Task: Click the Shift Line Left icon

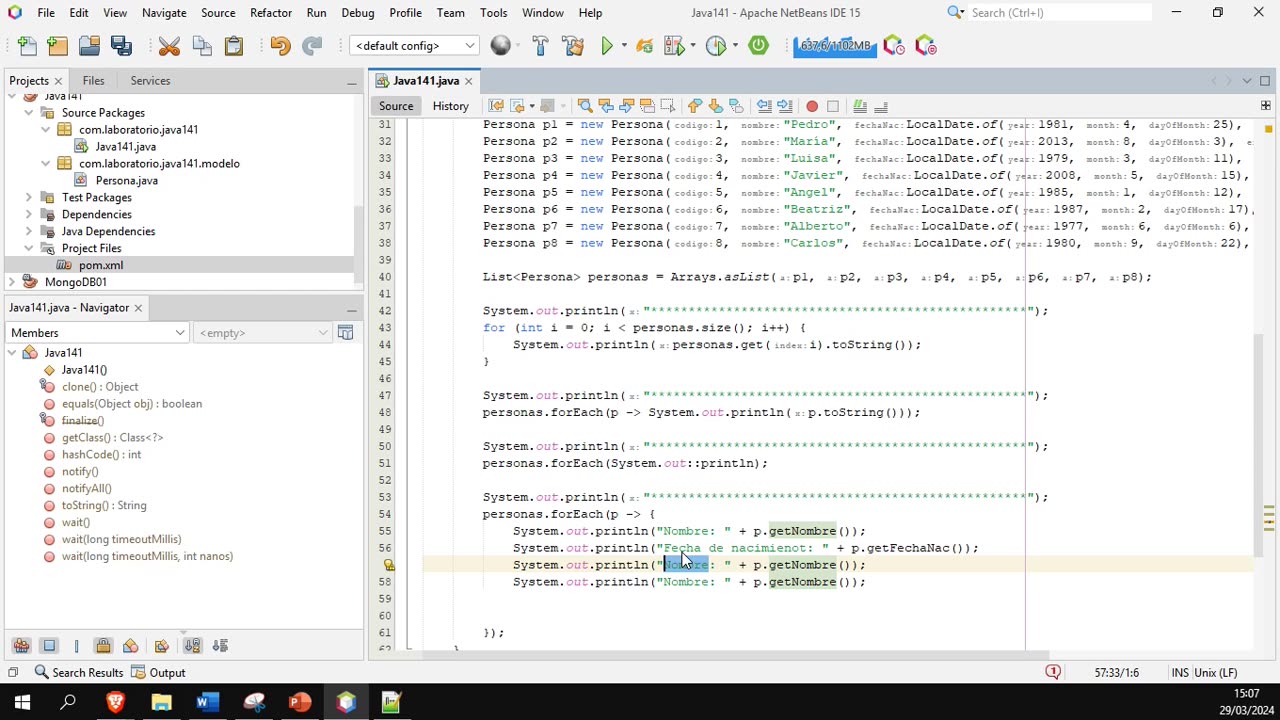Action: (x=764, y=106)
